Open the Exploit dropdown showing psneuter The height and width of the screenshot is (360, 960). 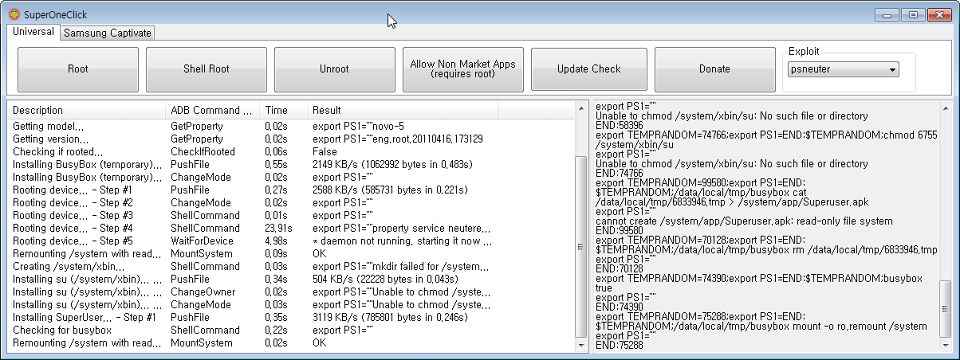point(843,70)
